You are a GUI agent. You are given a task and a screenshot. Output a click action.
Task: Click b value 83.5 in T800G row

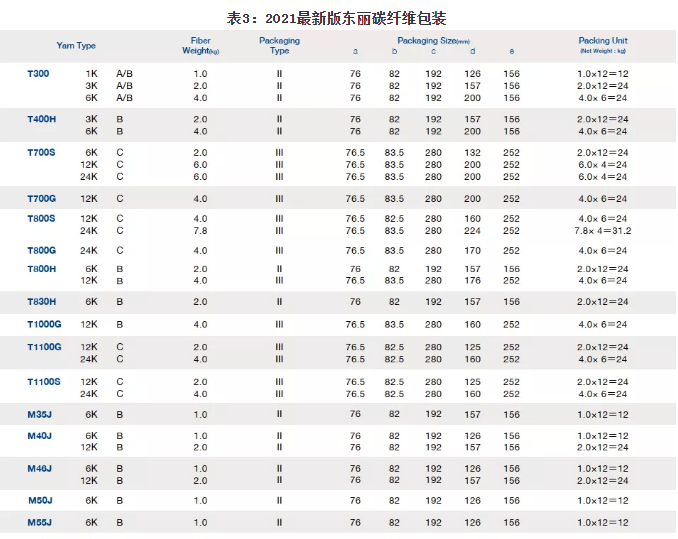[394, 251]
